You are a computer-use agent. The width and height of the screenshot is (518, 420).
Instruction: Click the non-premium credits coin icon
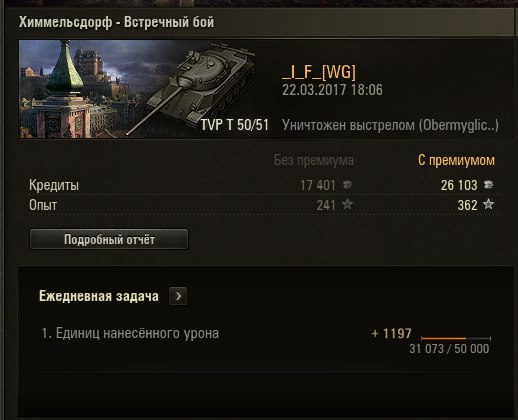click(347, 184)
